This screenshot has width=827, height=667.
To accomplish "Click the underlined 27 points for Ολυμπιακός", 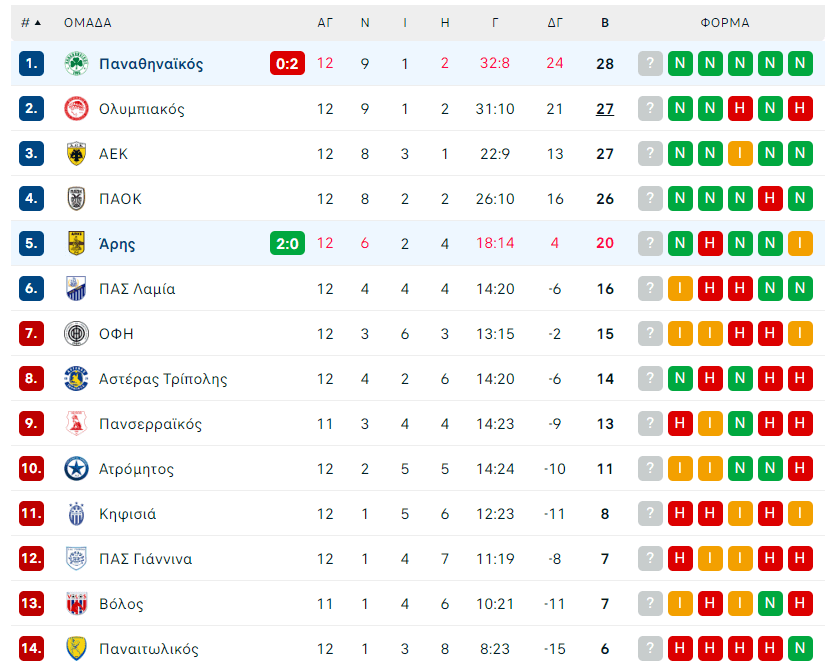I will click(605, 109).
